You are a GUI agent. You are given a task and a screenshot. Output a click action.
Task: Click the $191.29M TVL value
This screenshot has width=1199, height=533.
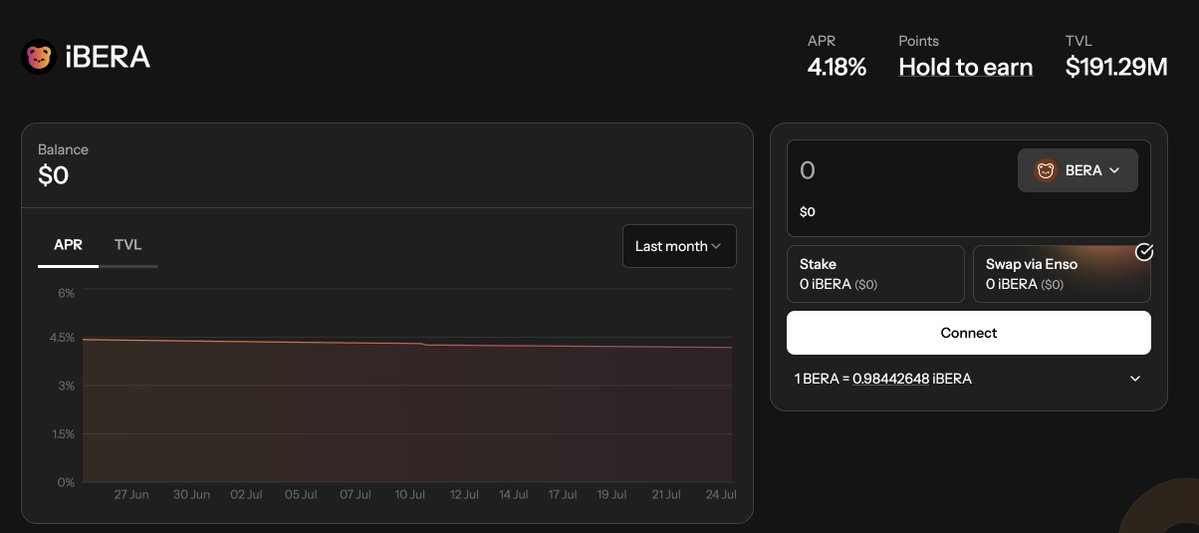click(x=1116, y=67)
